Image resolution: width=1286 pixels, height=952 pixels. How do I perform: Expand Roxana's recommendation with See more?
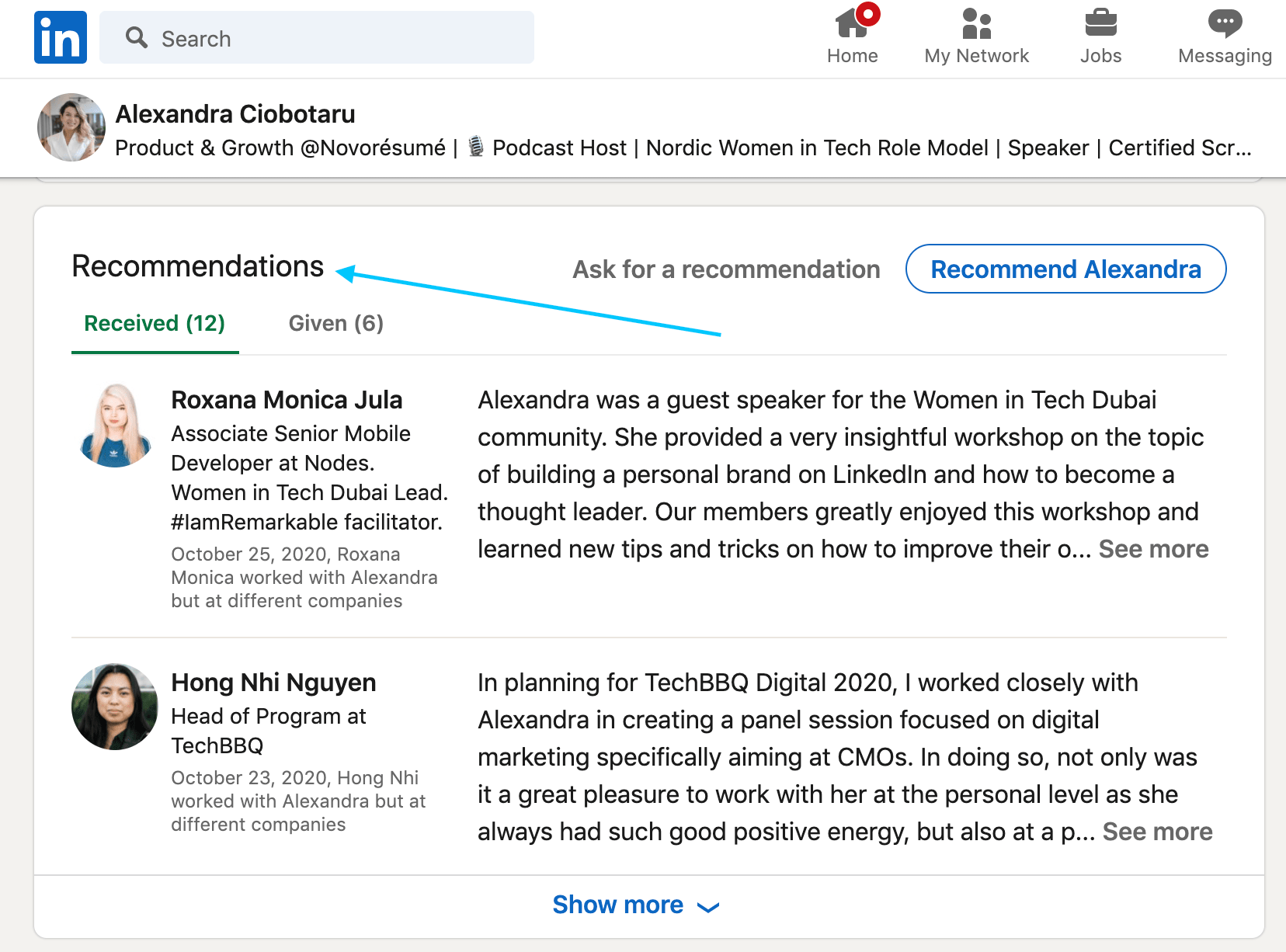1153,549
